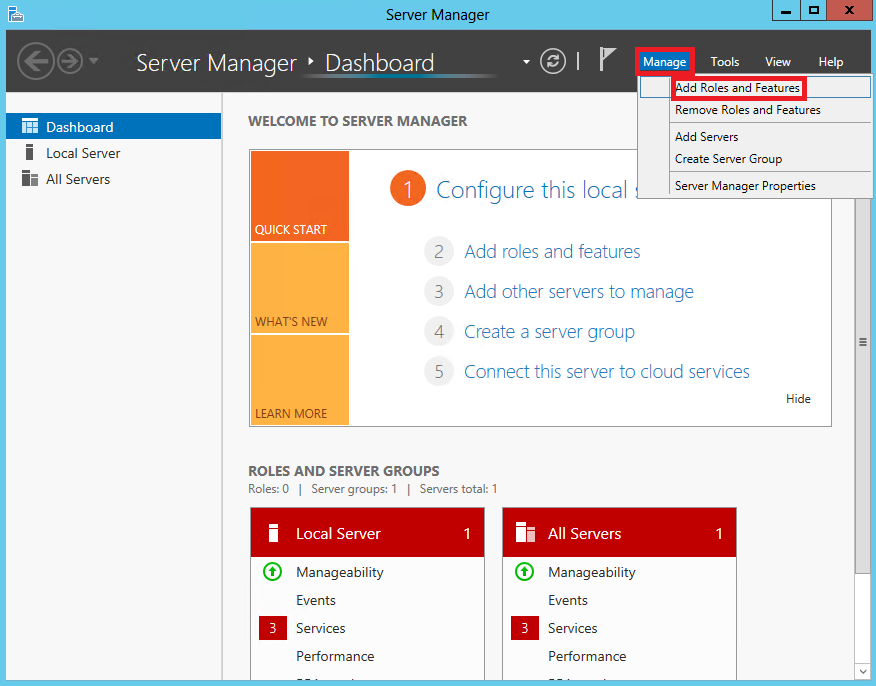Image resolution: width=876 pixels, height=686 pixels.
Task: Maximize the Server Manager window
Action: pyautogui.click(x=814, y=11)
